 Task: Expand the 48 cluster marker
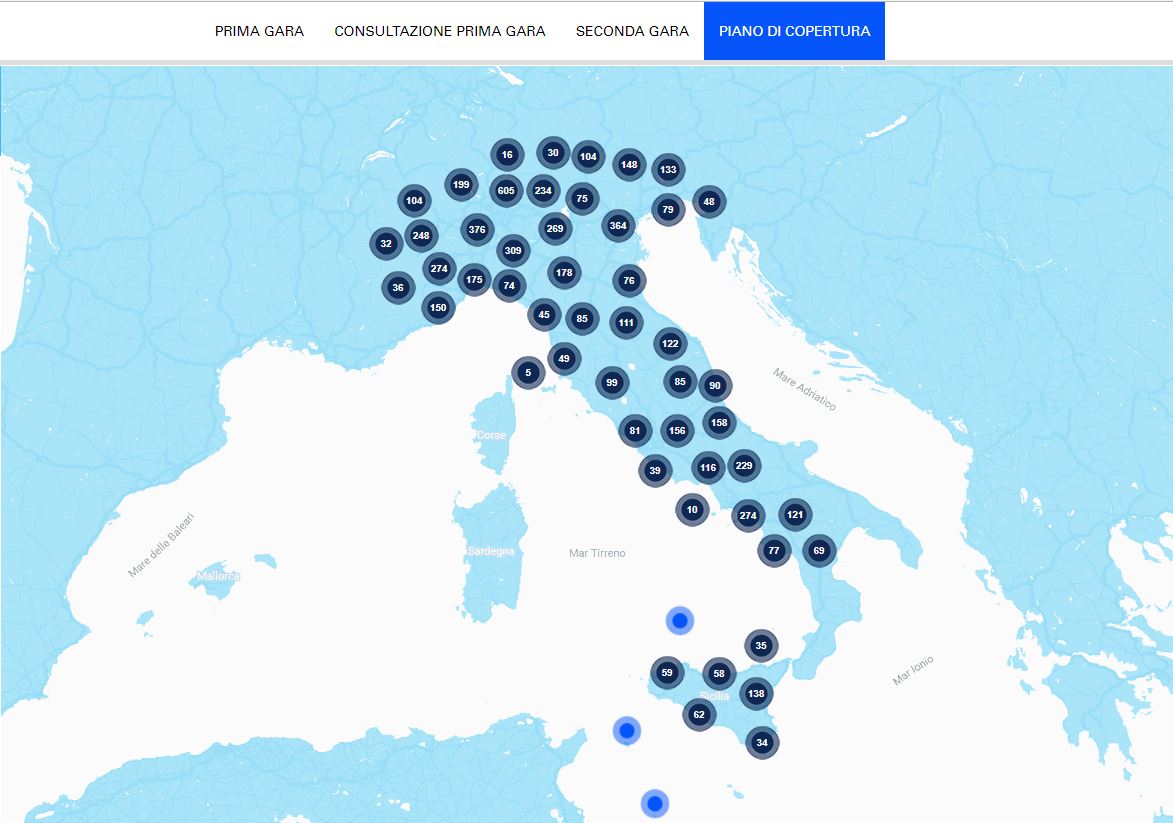click(709, 201)
